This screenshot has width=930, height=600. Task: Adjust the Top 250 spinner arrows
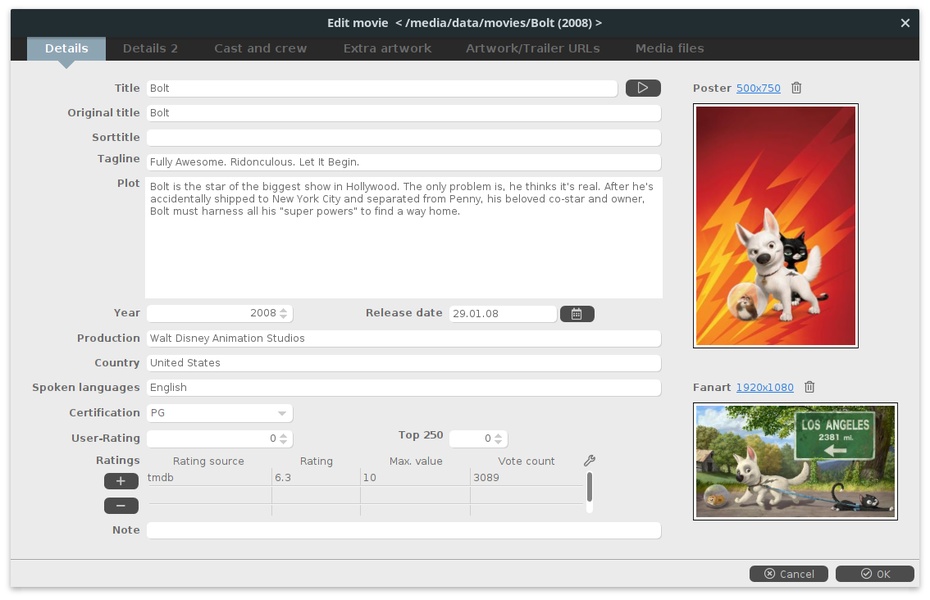pos(500,439)
